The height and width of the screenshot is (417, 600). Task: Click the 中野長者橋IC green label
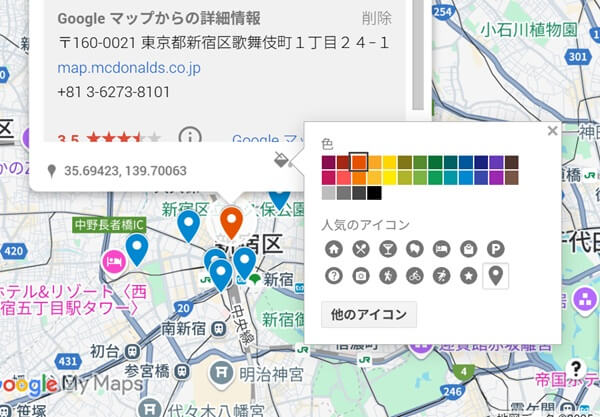coord(109,225)
